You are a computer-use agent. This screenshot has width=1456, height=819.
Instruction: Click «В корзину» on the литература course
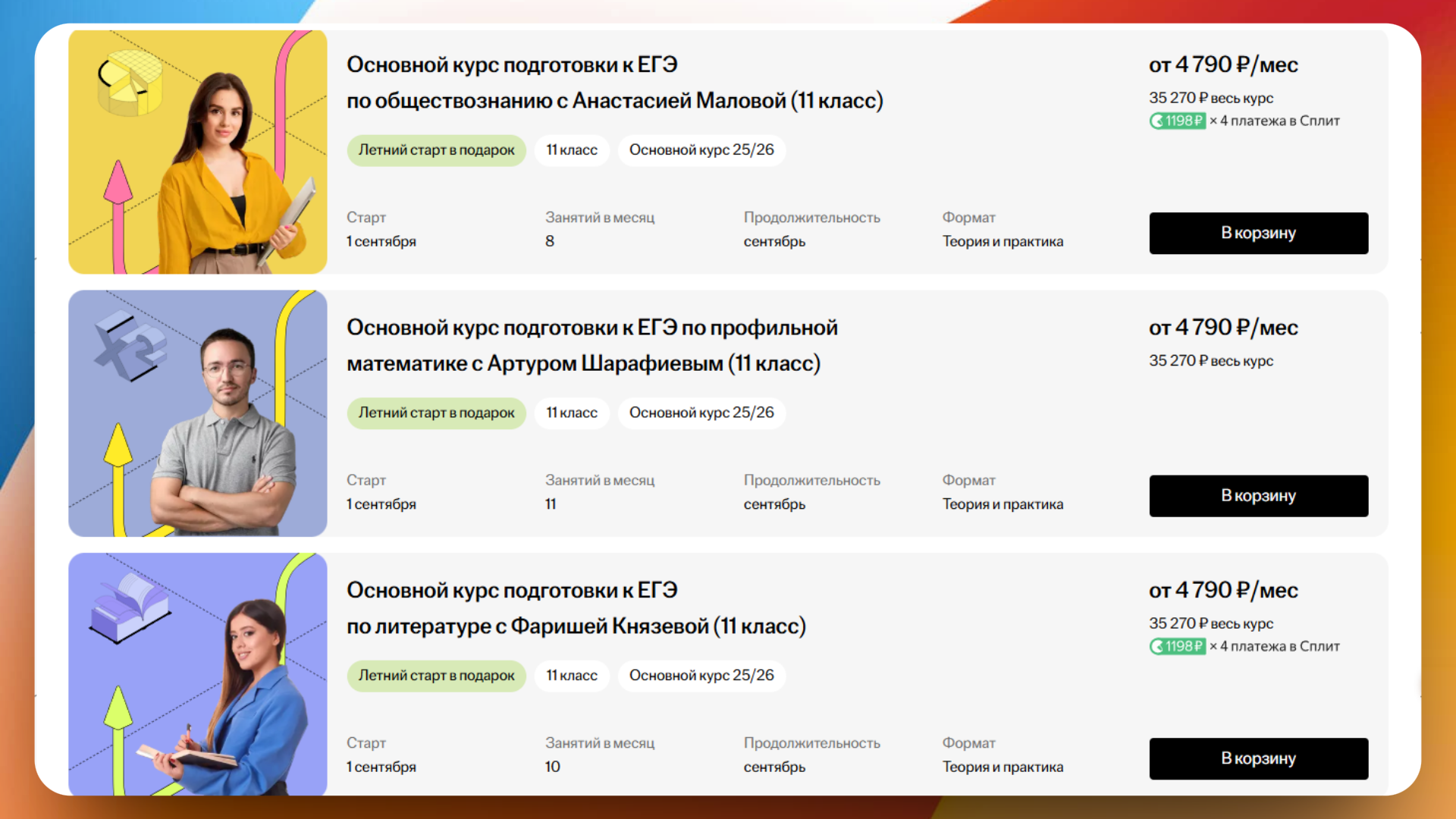tap(1258, 758)
